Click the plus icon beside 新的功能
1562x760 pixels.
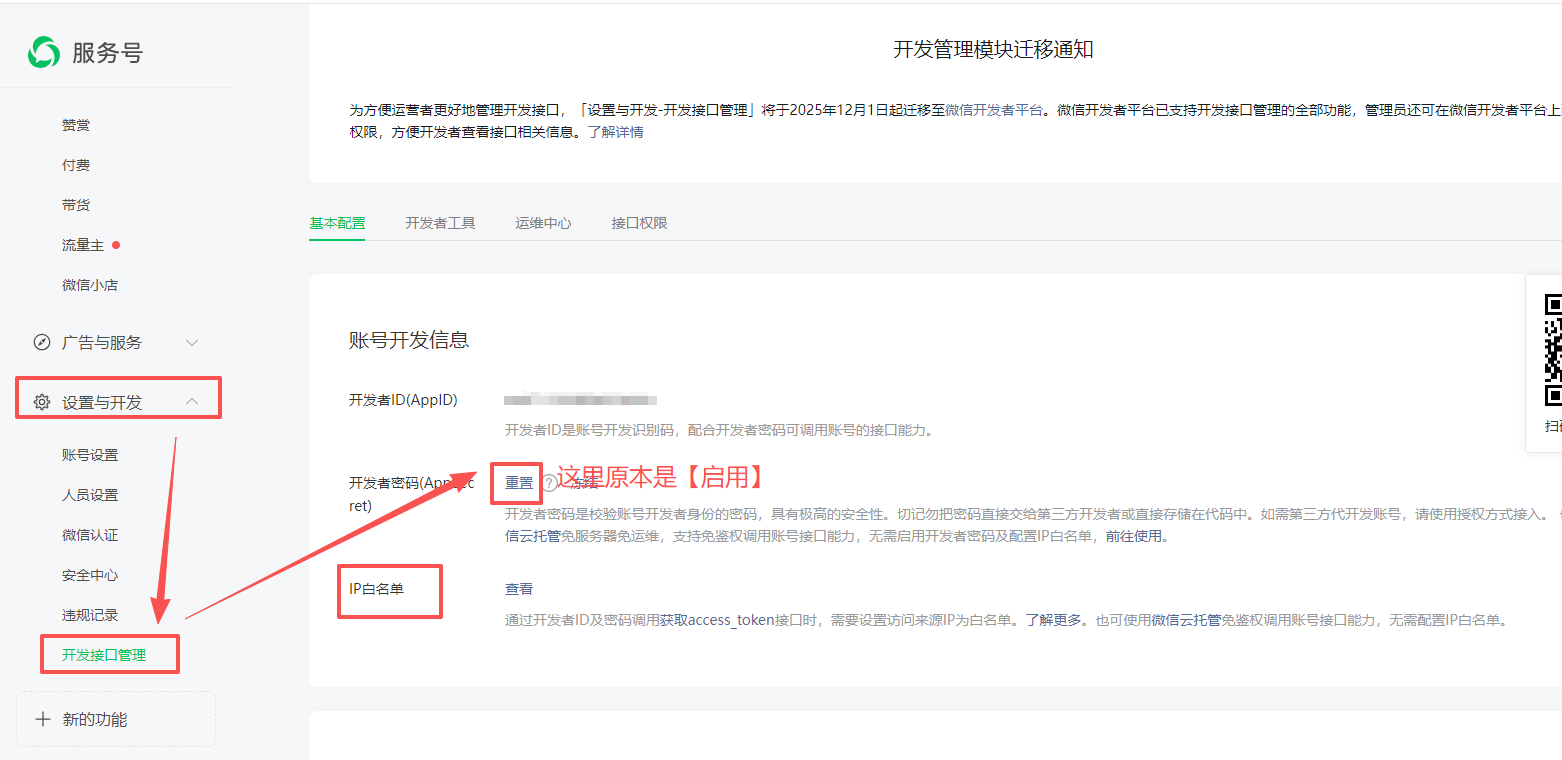pyautogui.click(x=43, y=719)
